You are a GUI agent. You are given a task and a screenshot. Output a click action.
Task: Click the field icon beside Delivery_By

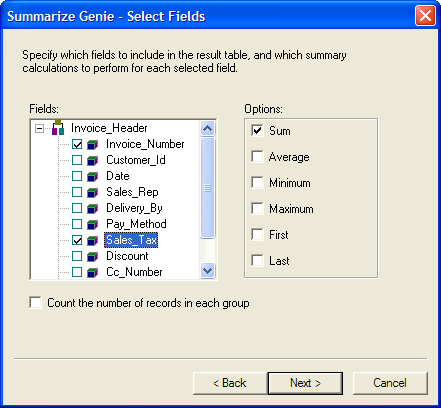pyautogui.click(x=92, y=208)
